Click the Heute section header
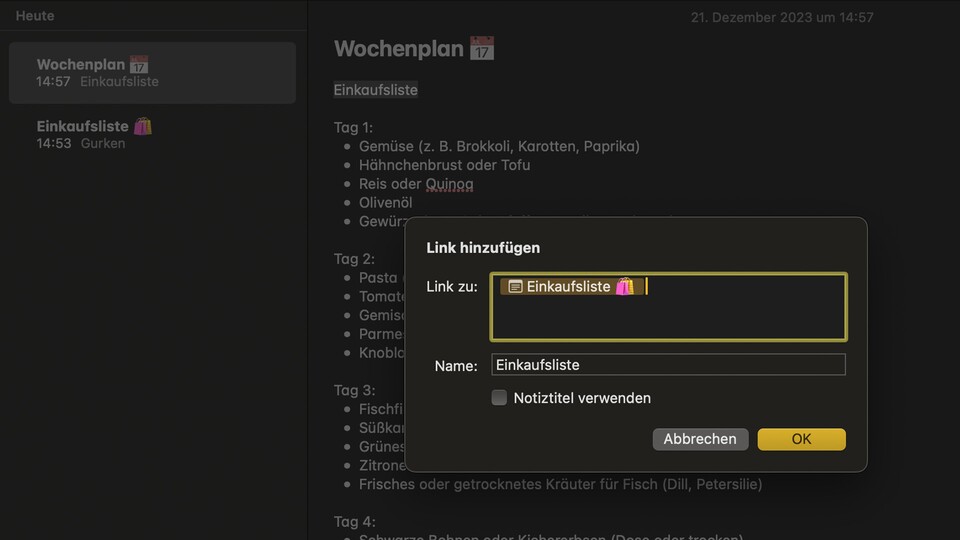This screenshot has height=540, width=960. (35, 16)
